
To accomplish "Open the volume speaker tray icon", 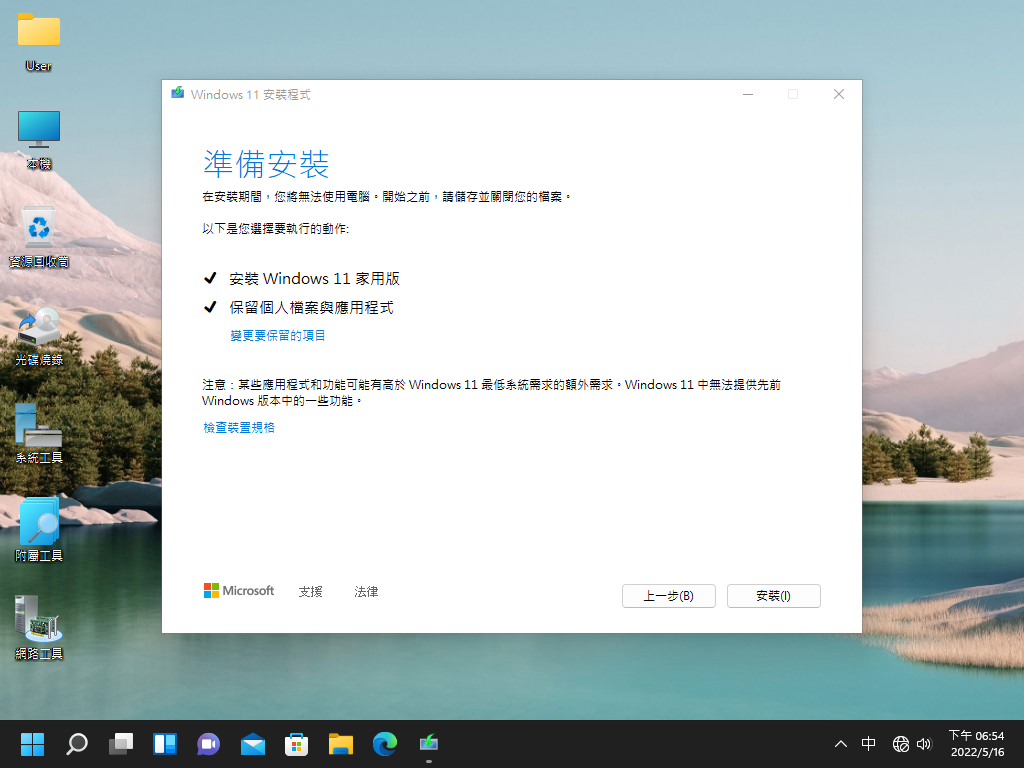I will (924, 744).
